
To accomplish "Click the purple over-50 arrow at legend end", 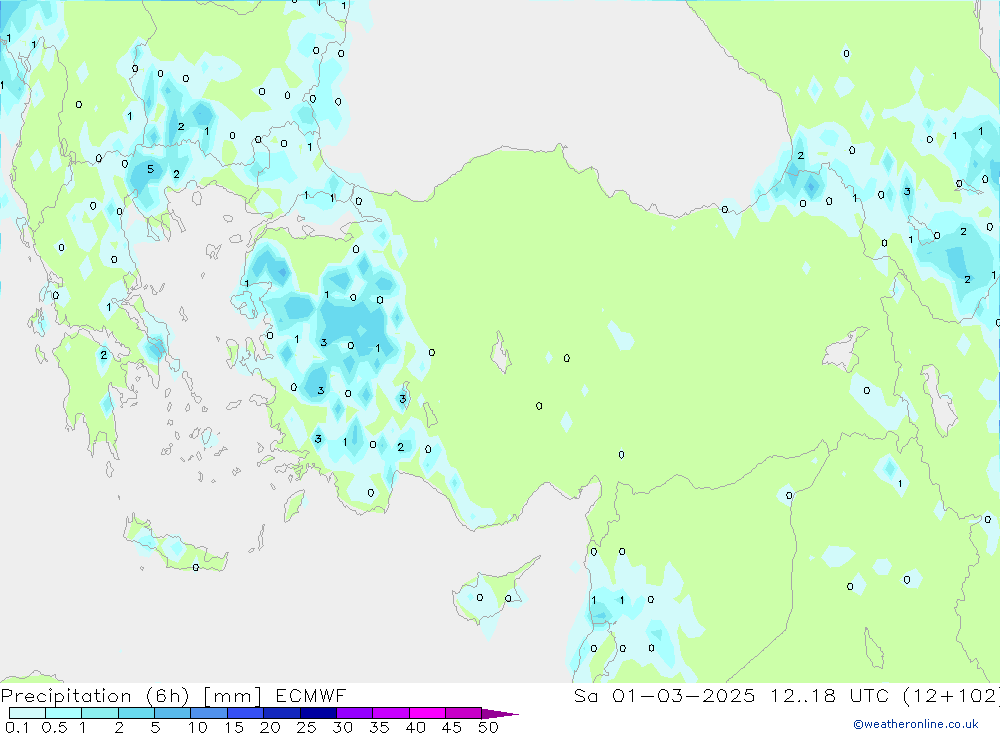I will (x=500, y=713).
